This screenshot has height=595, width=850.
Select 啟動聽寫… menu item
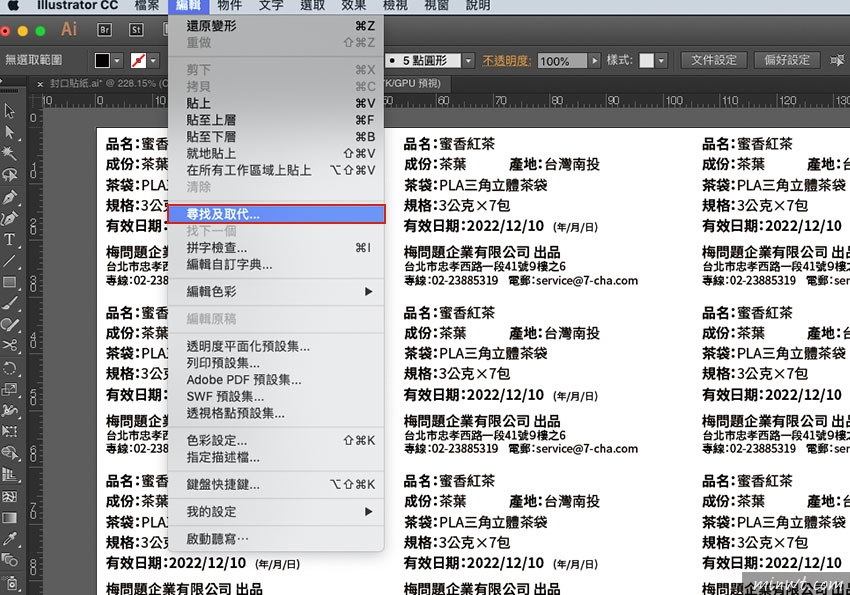point(276,539)
